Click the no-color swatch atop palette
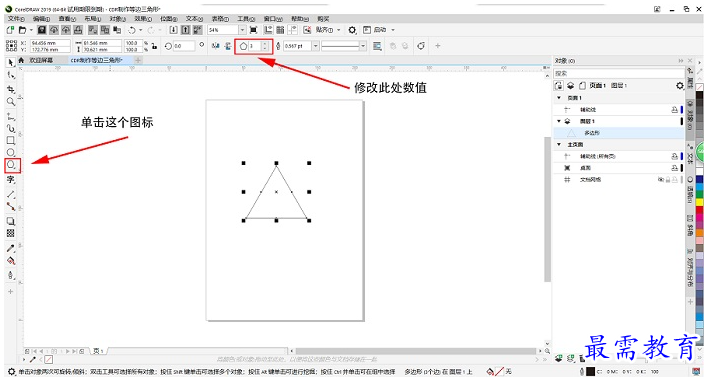The height and width of the screenshot is (379, 706). coord(699,87)
